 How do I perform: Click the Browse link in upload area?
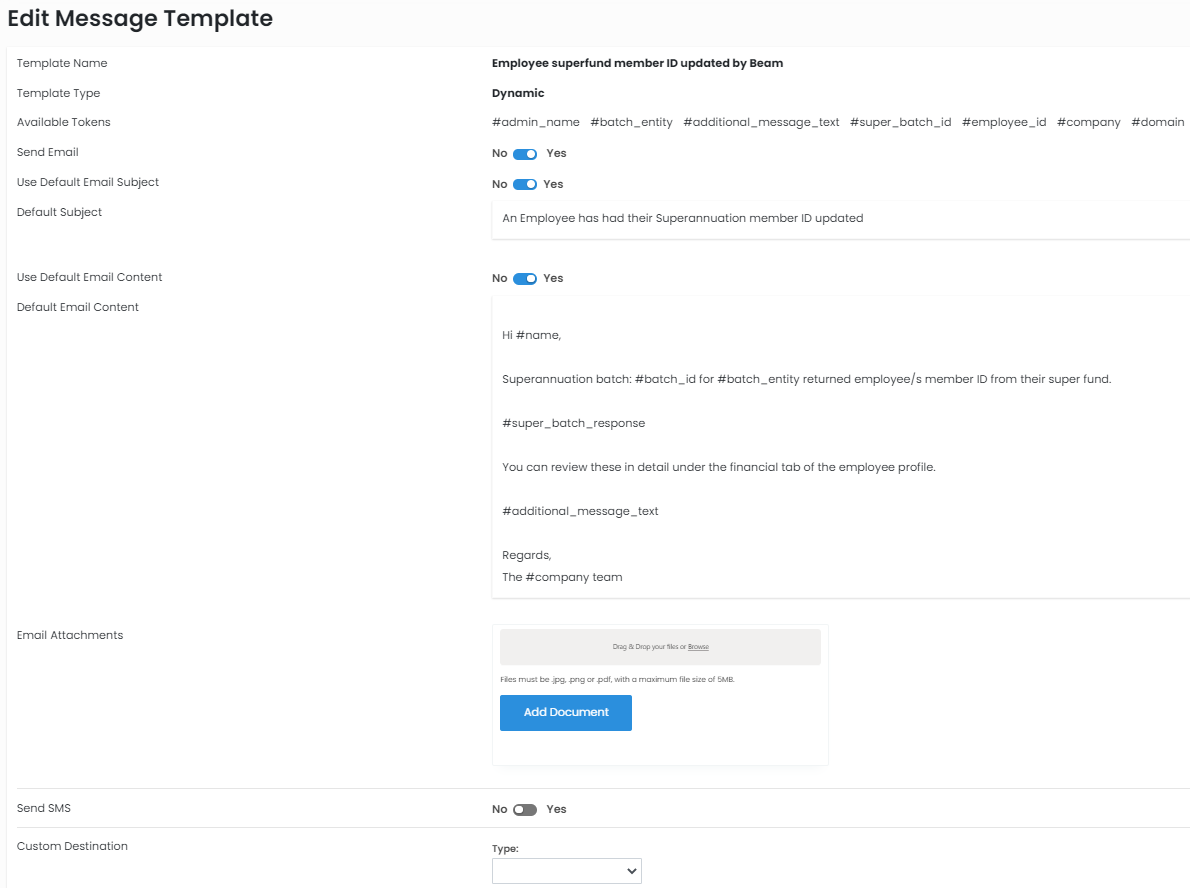(698, 647)
